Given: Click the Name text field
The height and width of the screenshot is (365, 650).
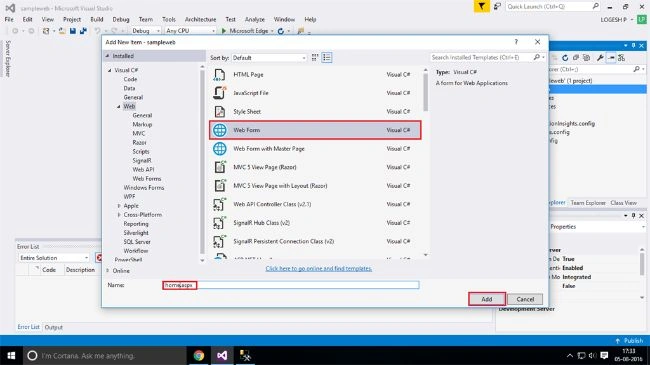Looking at the screenshot, I should pyautogui.click(x=291, y=285).
